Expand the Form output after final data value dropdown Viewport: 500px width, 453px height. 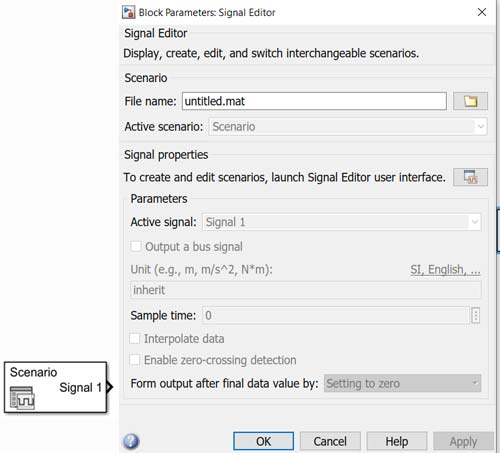click(x=402, y=383)
